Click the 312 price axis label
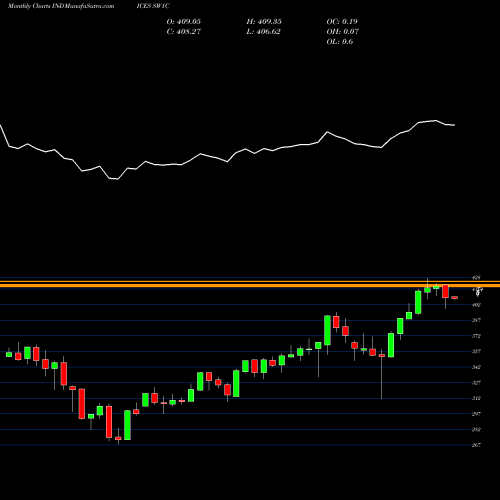Screen dimensions: 500x500 [x=477, y=398]
